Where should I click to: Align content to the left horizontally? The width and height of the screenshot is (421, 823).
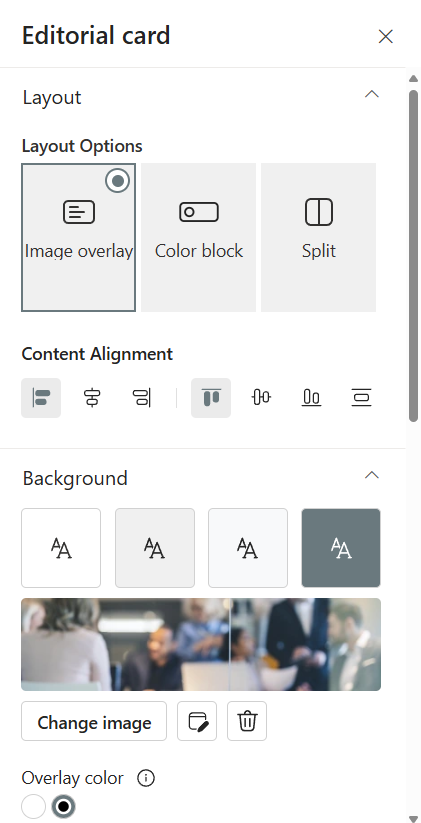(x=41, y=398)
